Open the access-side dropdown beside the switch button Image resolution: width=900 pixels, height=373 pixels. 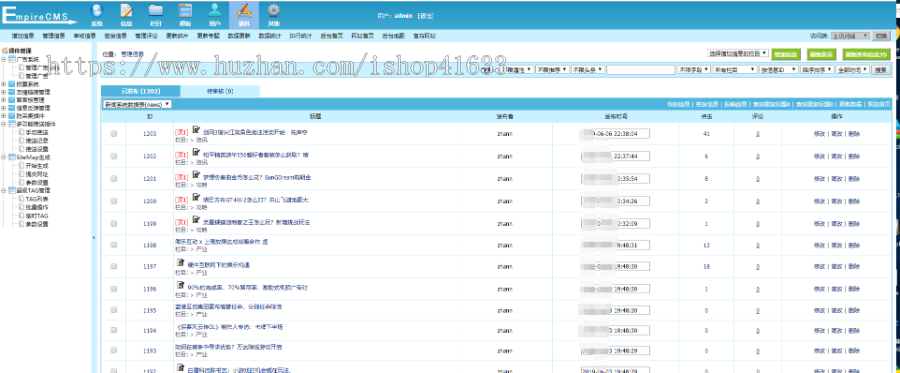click(x=849, y=36)
